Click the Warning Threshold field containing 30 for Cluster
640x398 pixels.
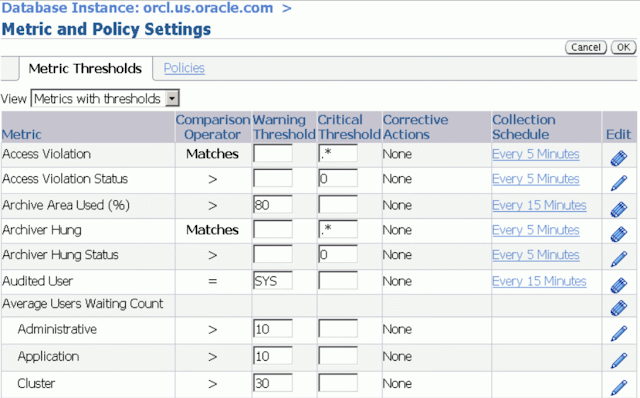273,383
